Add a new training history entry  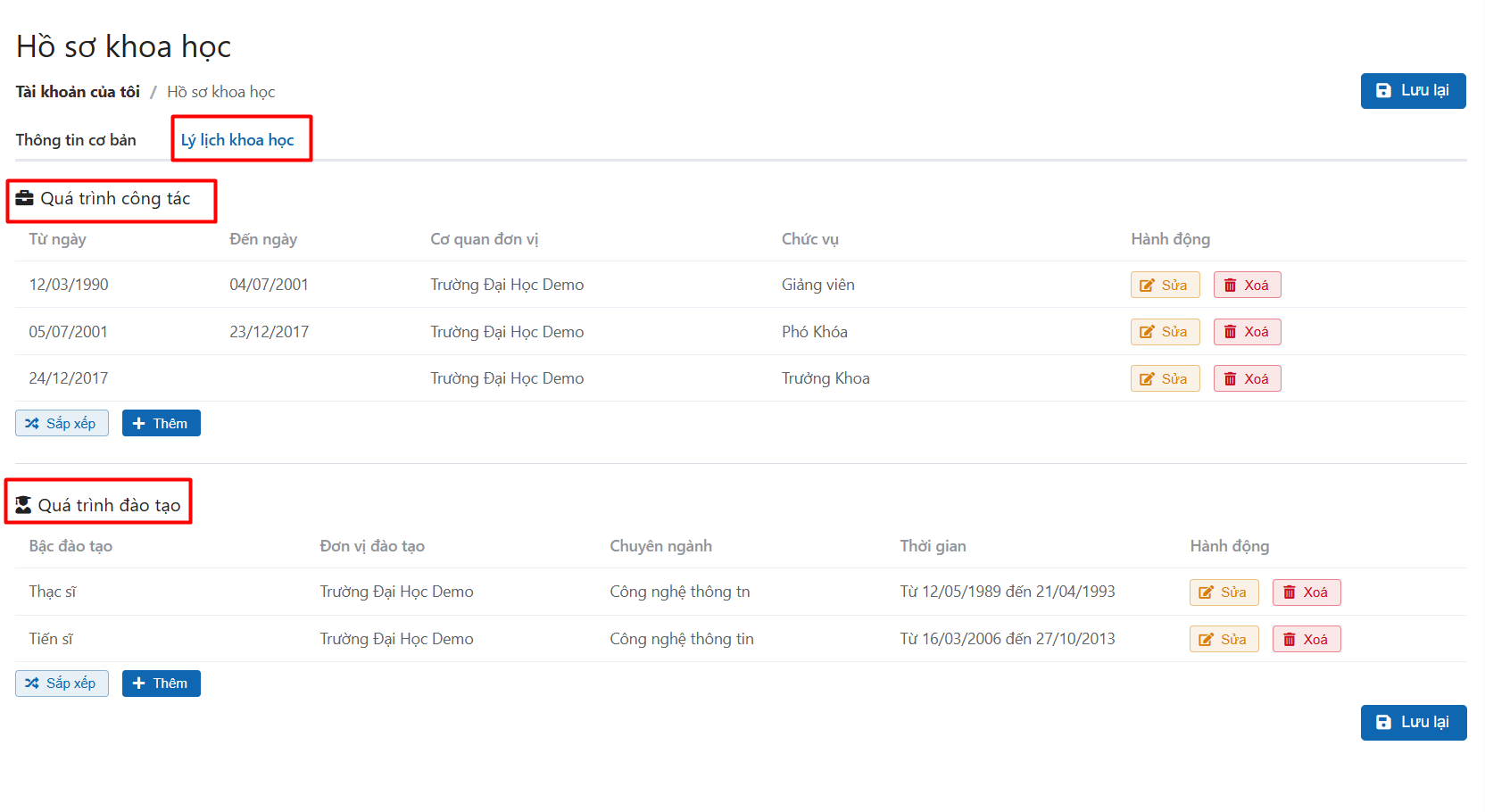coord(161,684)
